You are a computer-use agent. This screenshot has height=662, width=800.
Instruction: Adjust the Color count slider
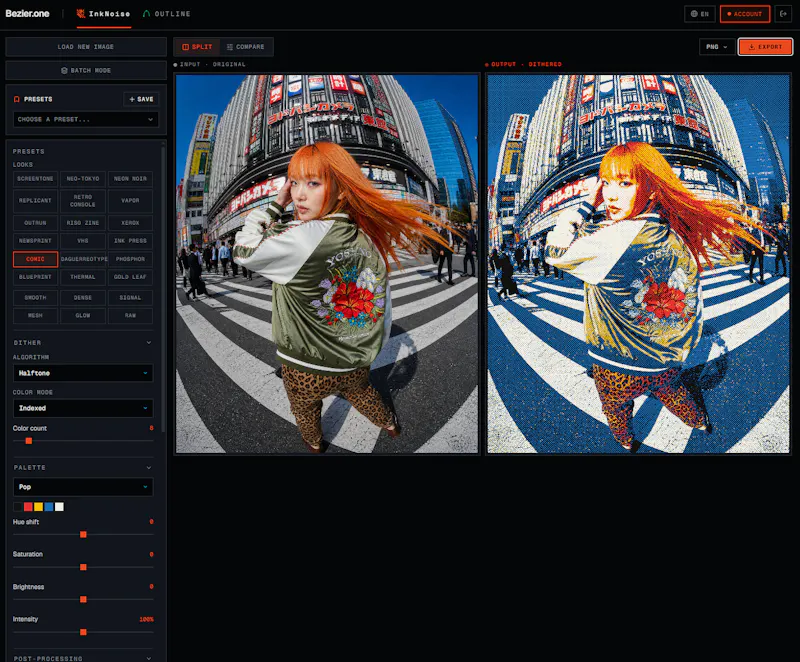pyautogui.click(x=29, y=441)
